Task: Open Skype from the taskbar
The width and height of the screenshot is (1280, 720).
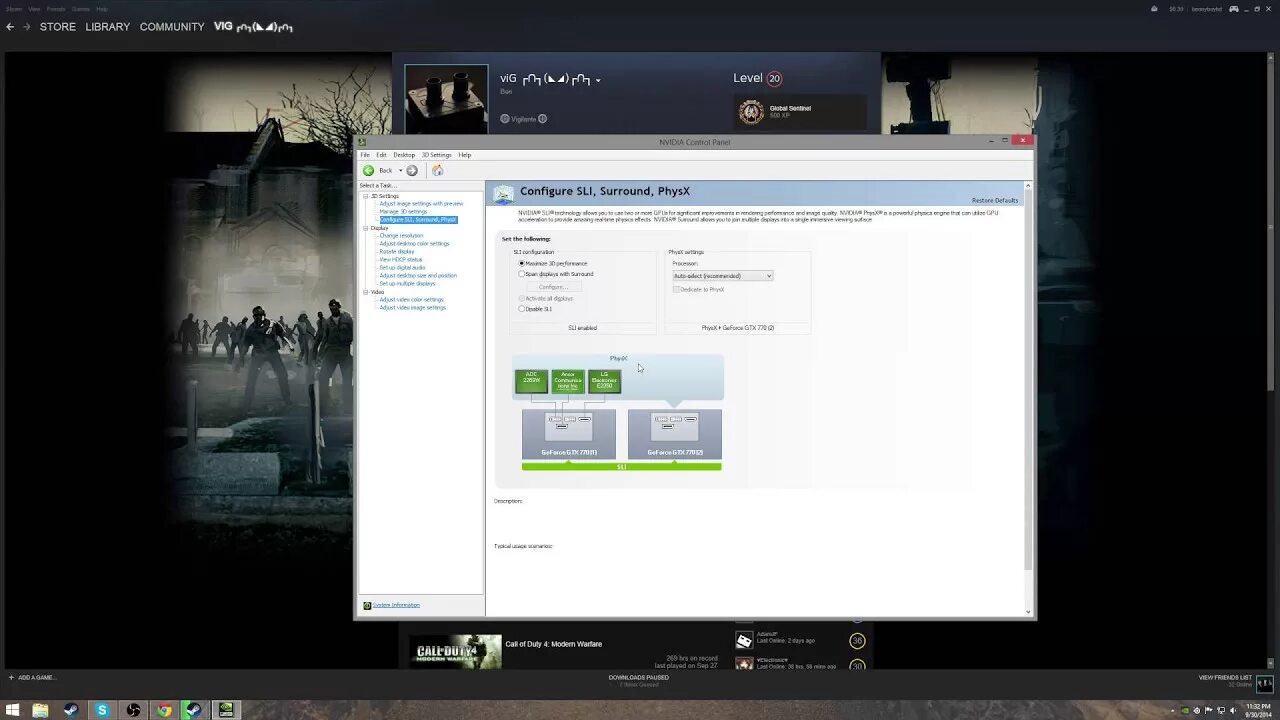Action: [x=102, y=710]
